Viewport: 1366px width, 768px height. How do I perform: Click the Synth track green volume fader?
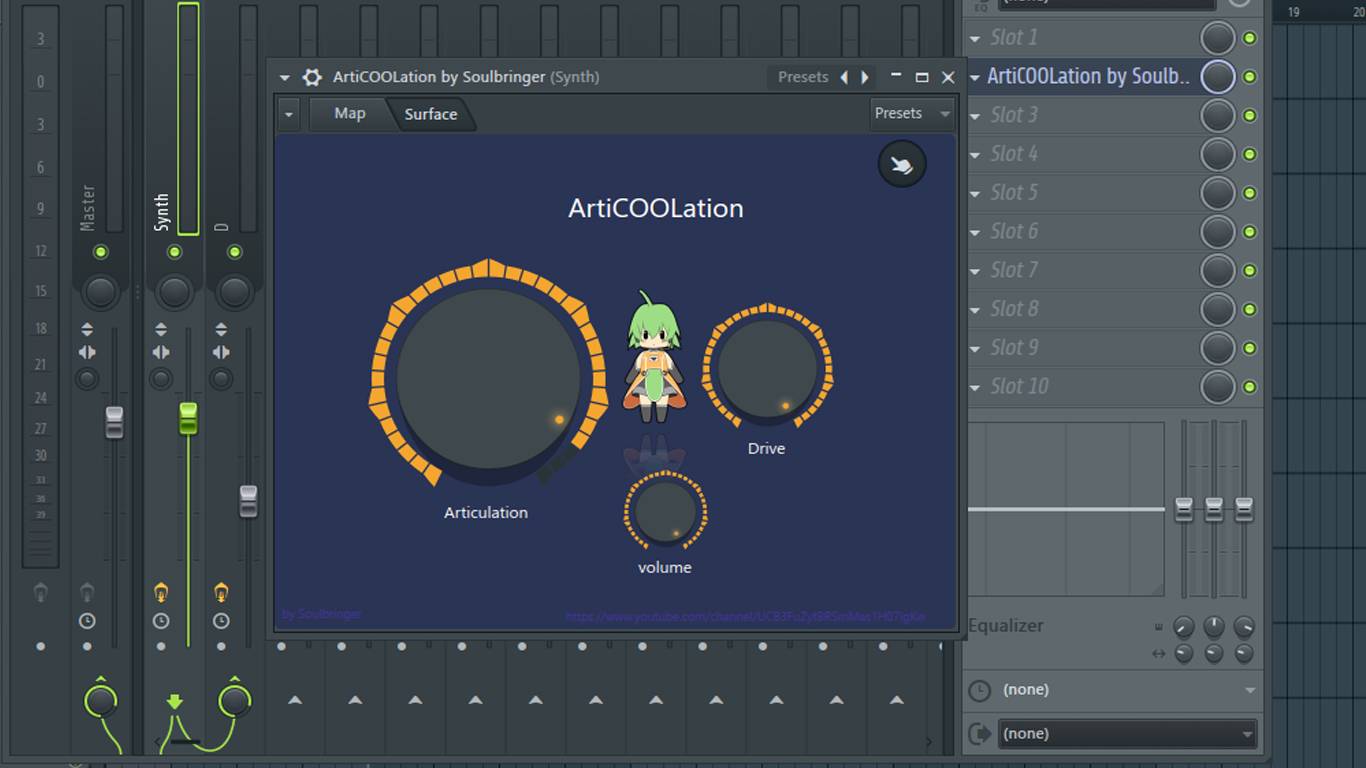pos(188,418)
